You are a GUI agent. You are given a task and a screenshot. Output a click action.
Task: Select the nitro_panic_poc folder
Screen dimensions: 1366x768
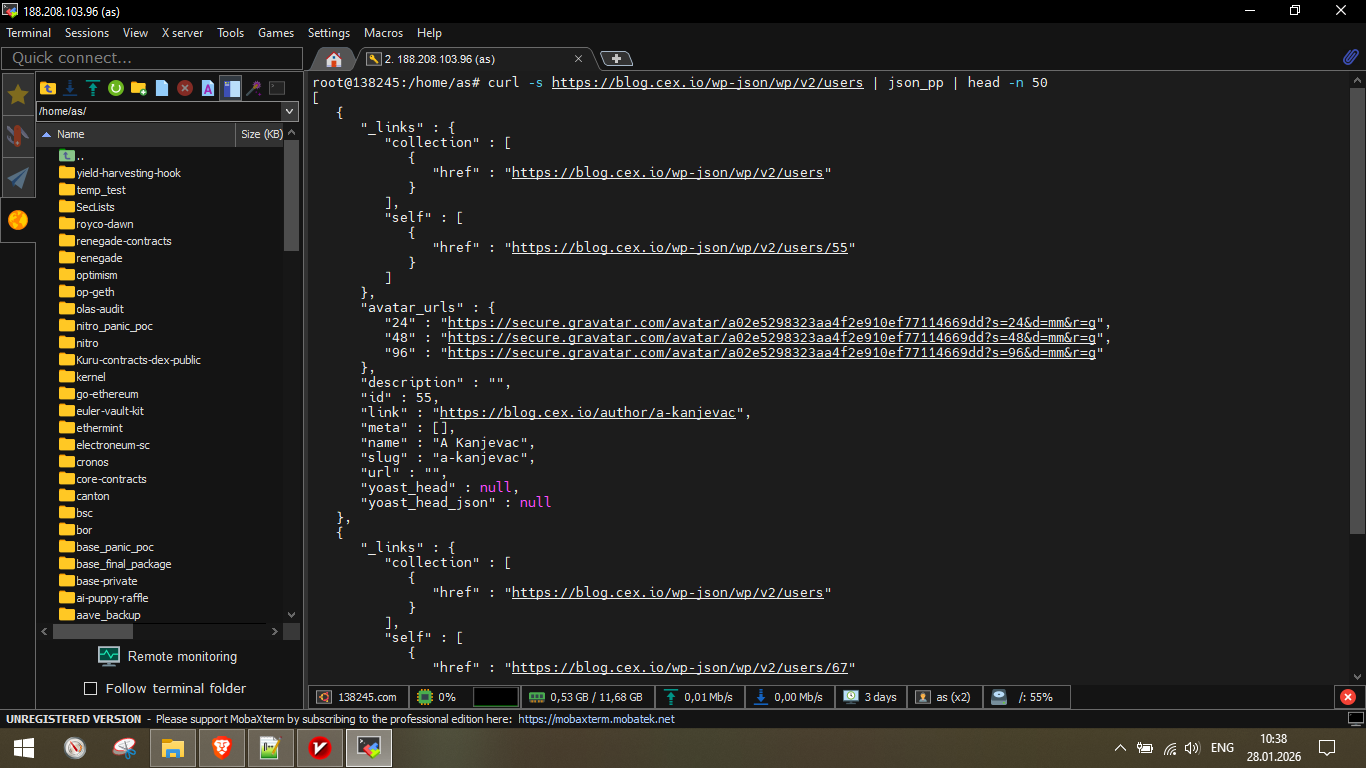115,326
